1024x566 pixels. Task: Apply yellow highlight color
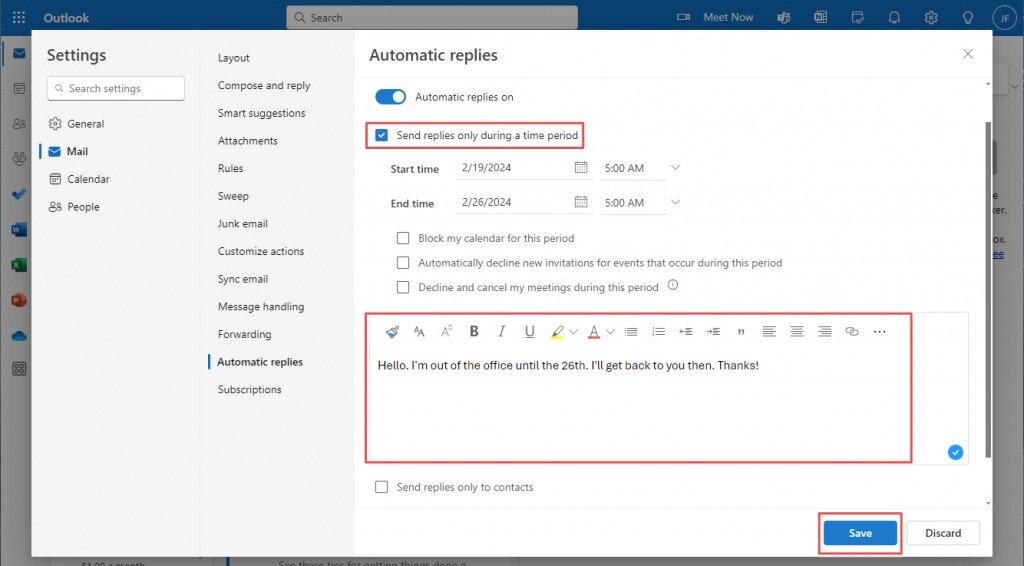(x=557, y=332)
